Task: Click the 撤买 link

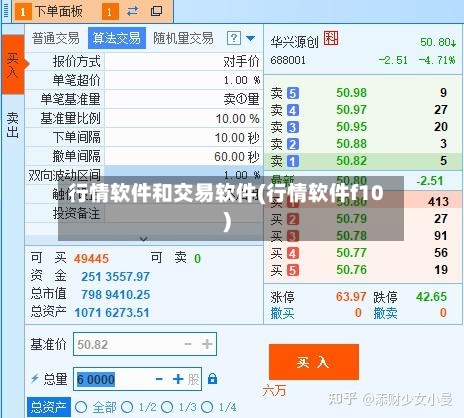Action: pyautogui.click(x=282, y=313)
